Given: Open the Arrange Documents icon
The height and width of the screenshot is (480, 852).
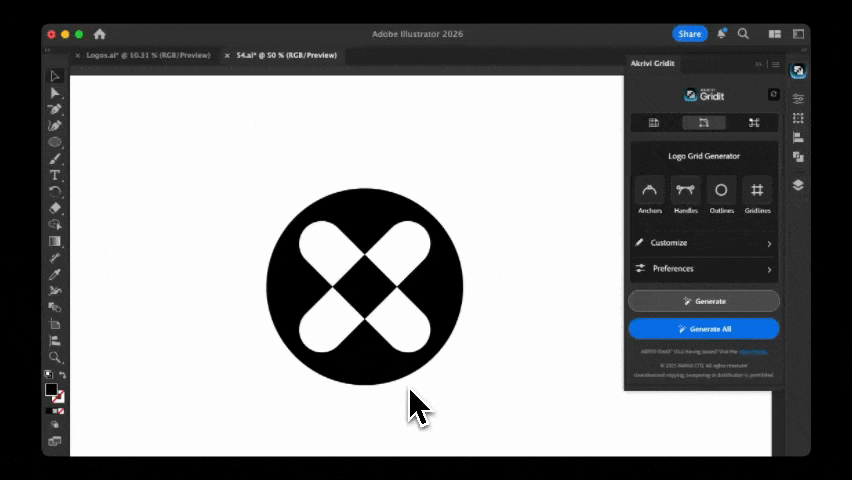Looking at the screenshot, I should (x=775, y=34).
